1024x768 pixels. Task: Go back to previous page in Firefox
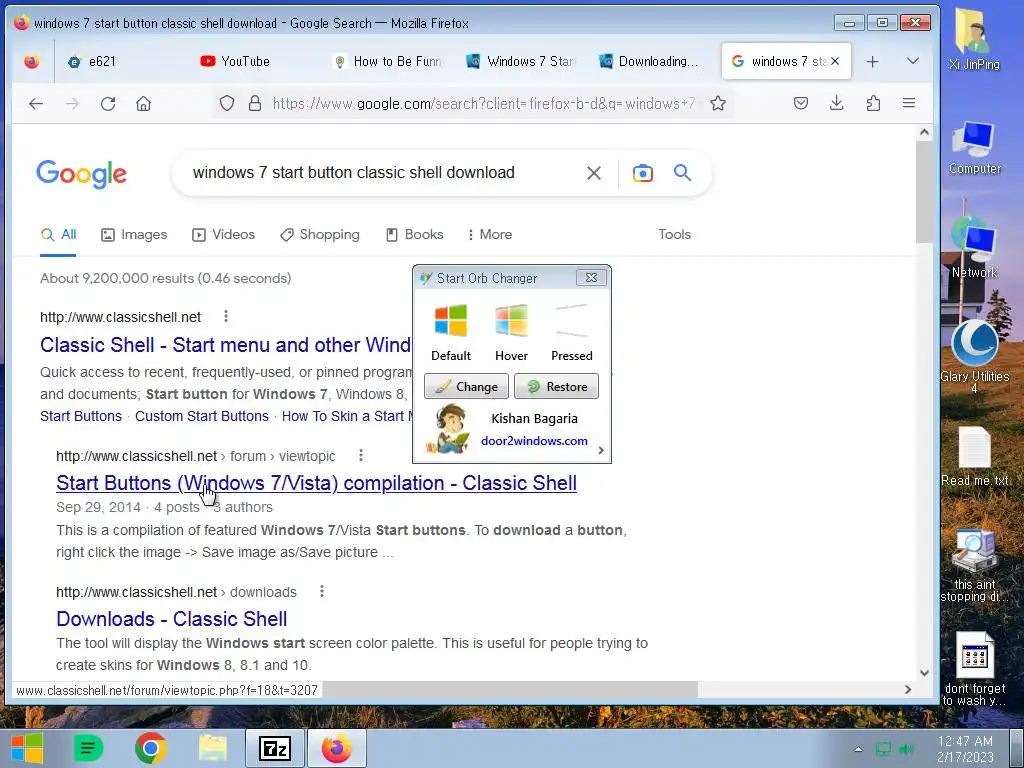[36, 103]
